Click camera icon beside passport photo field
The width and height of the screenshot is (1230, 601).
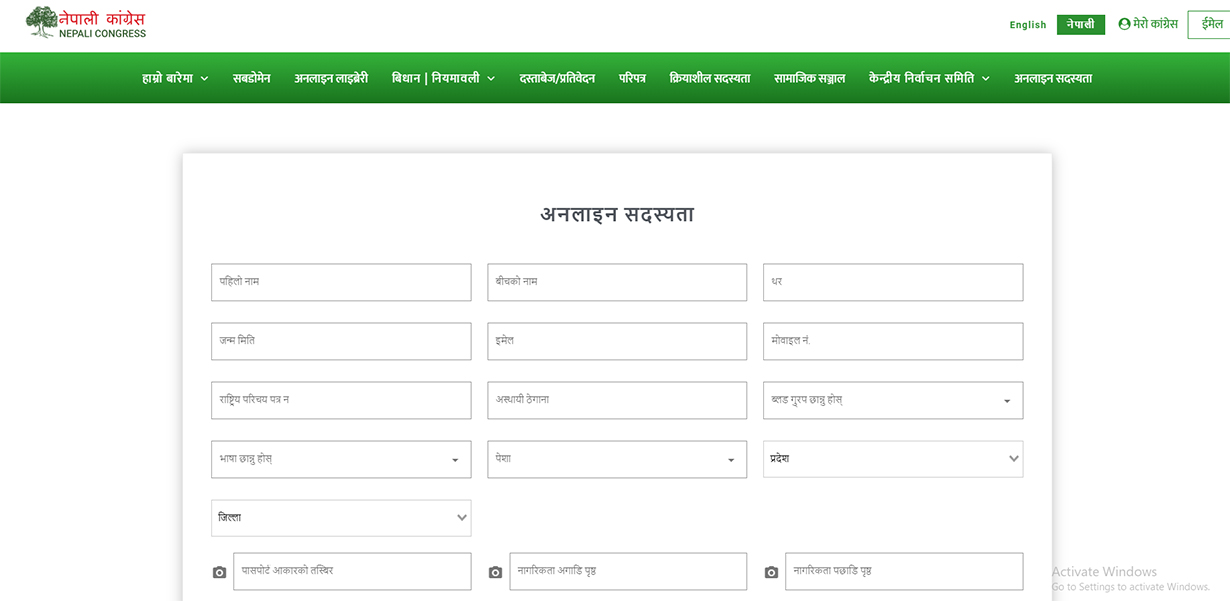coord(220,572)
